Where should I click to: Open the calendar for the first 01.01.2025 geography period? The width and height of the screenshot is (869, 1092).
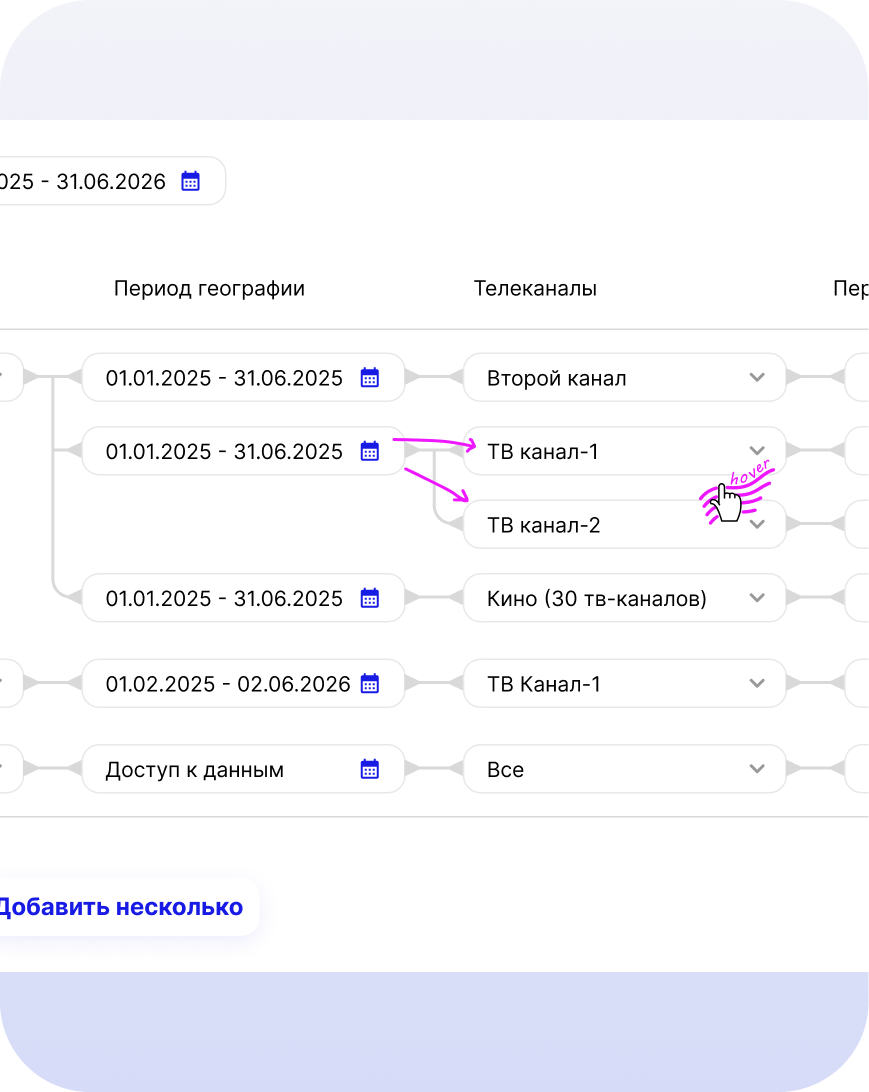pyautogui.click(x=369, y=377)
